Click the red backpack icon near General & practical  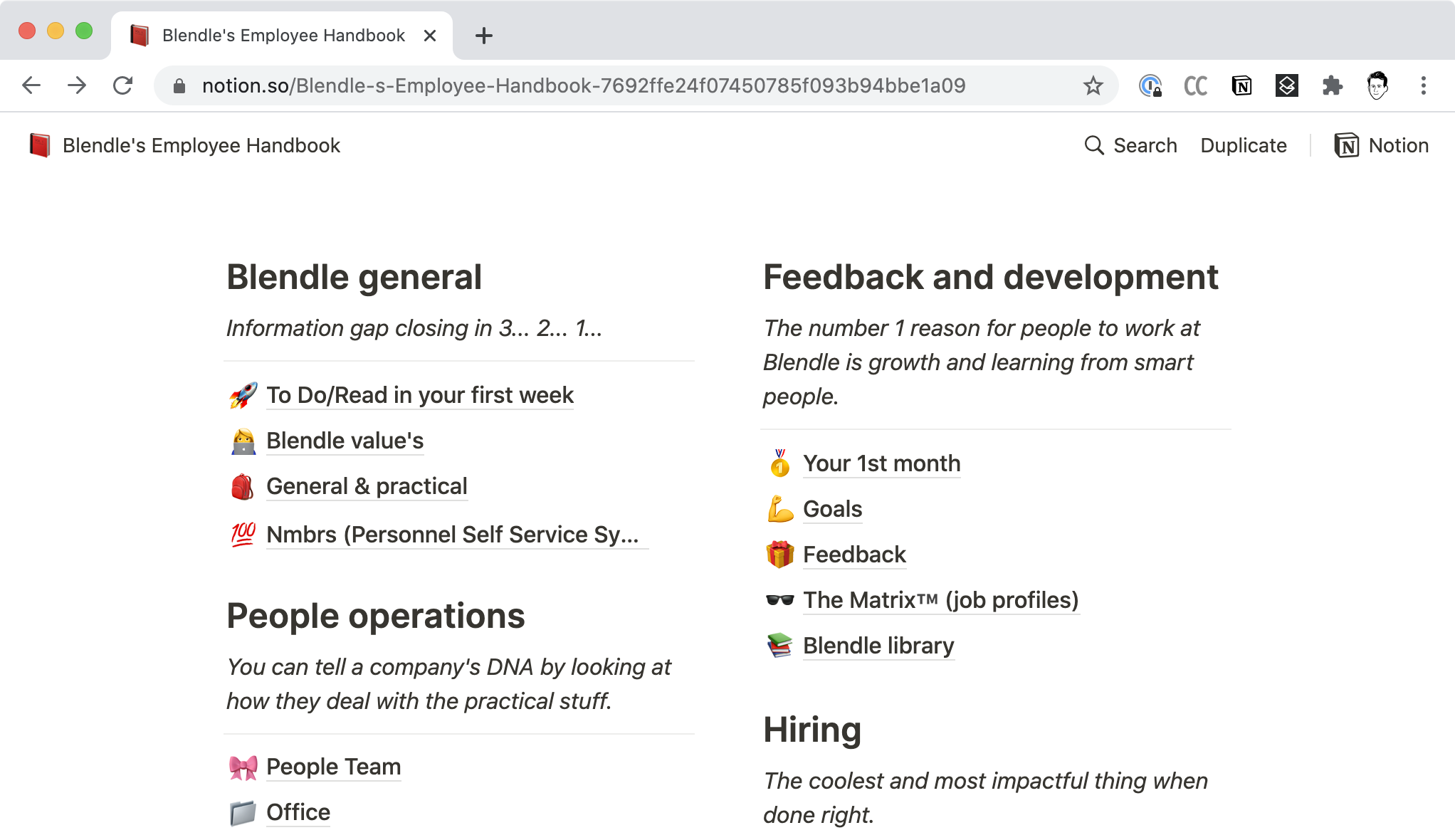coord(243,486)
